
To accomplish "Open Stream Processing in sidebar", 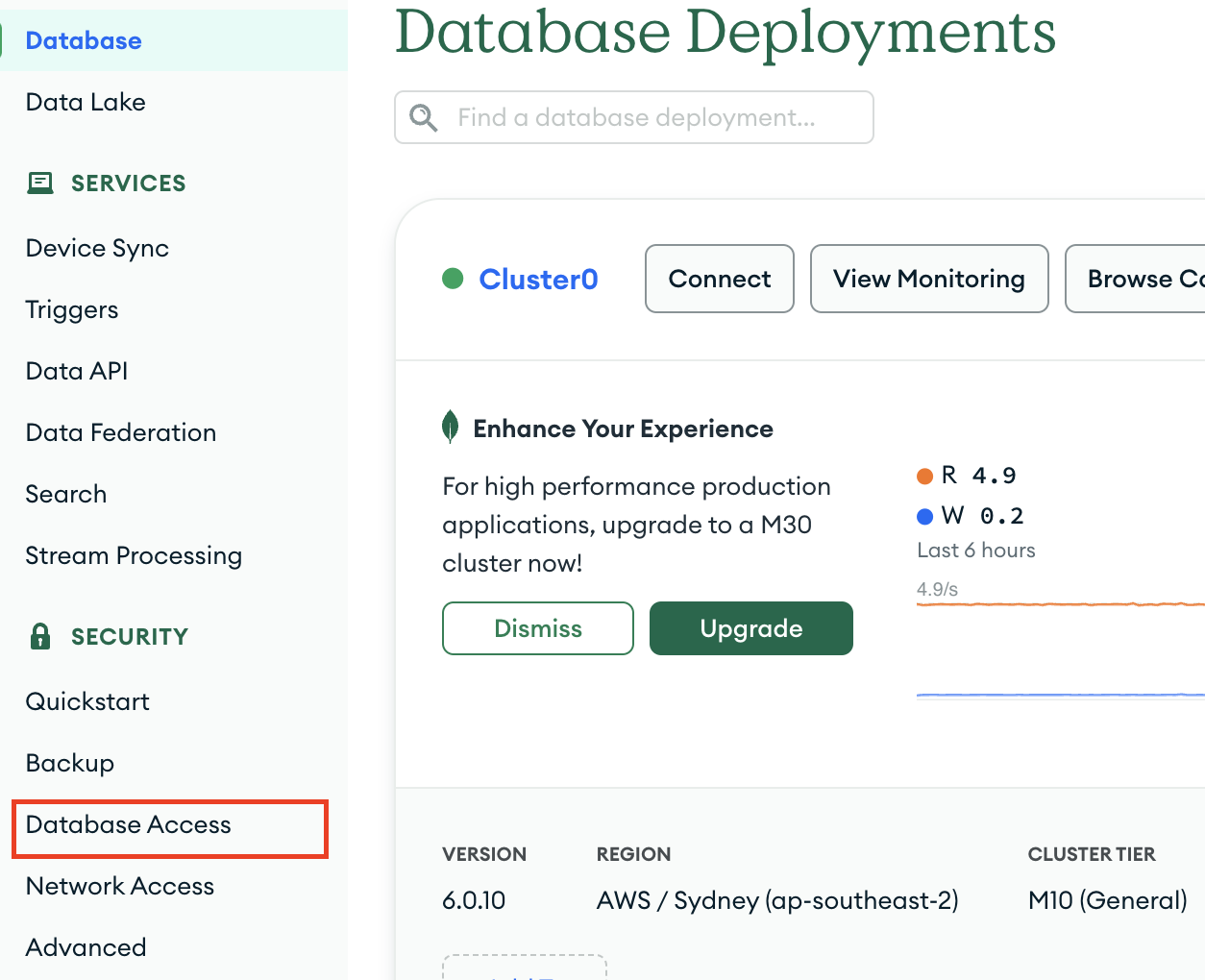I will point(134,555).
